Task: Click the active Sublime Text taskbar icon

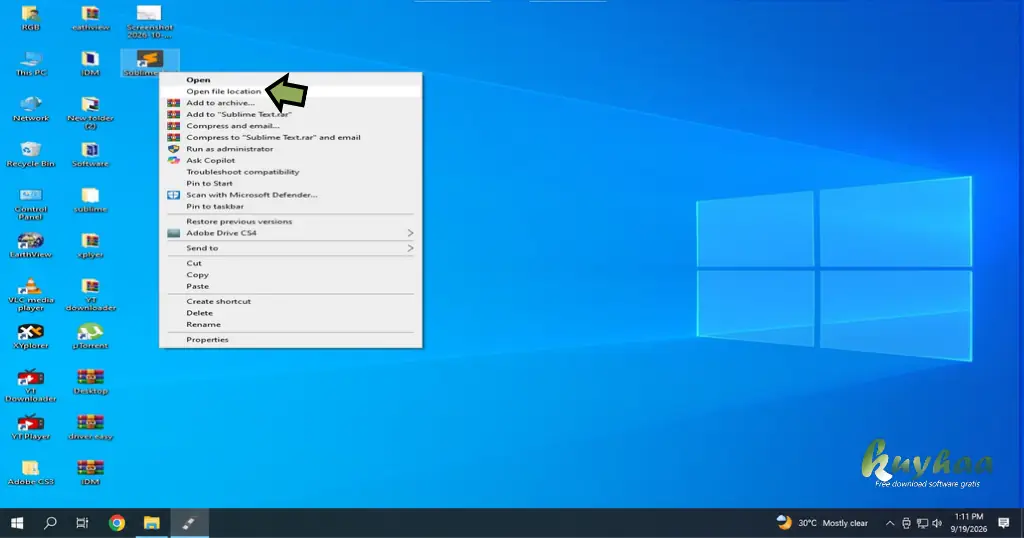Action: (189, 523)
